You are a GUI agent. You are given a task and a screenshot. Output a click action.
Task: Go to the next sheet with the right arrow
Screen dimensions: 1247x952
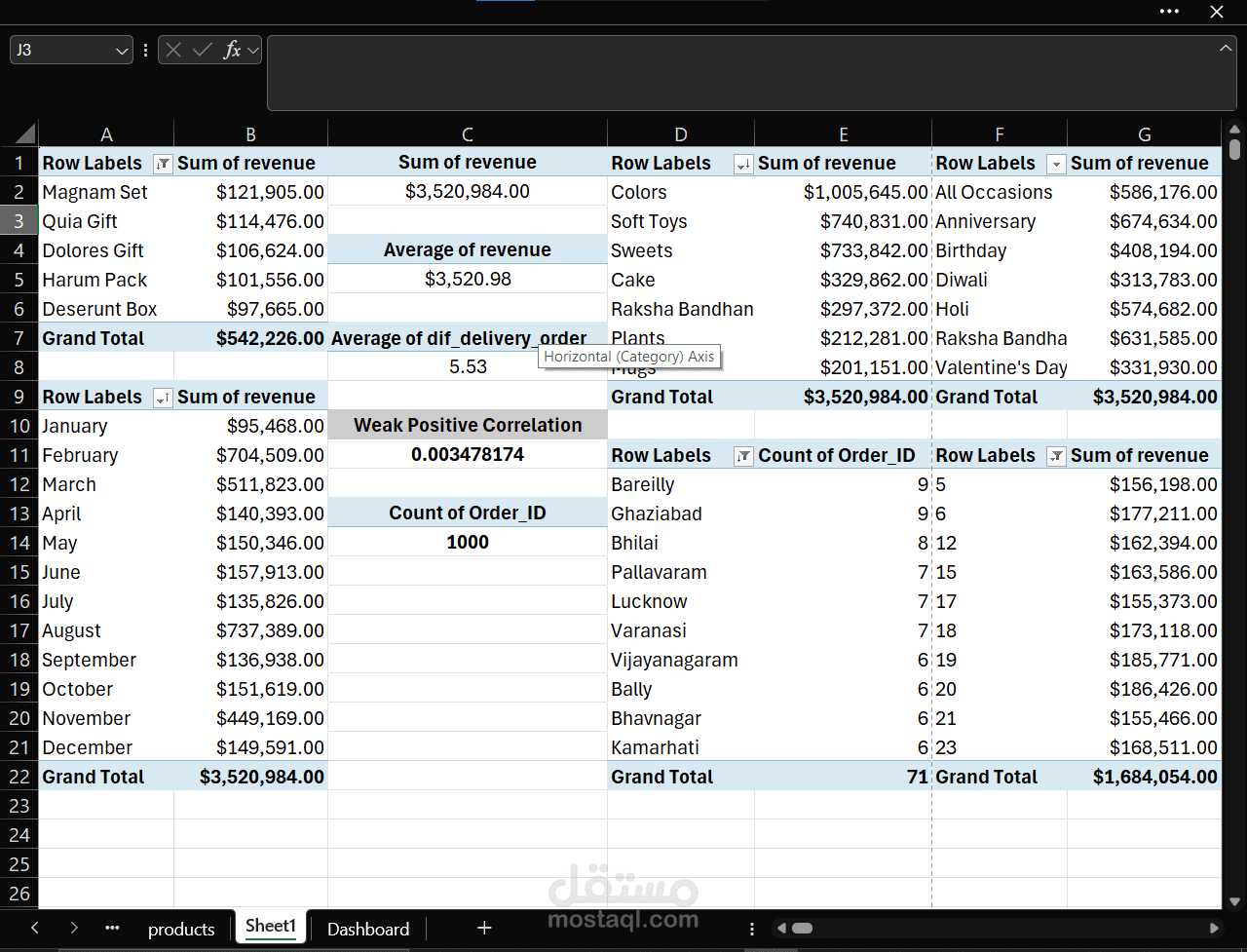pyautogui.click(x=74, y=928)
